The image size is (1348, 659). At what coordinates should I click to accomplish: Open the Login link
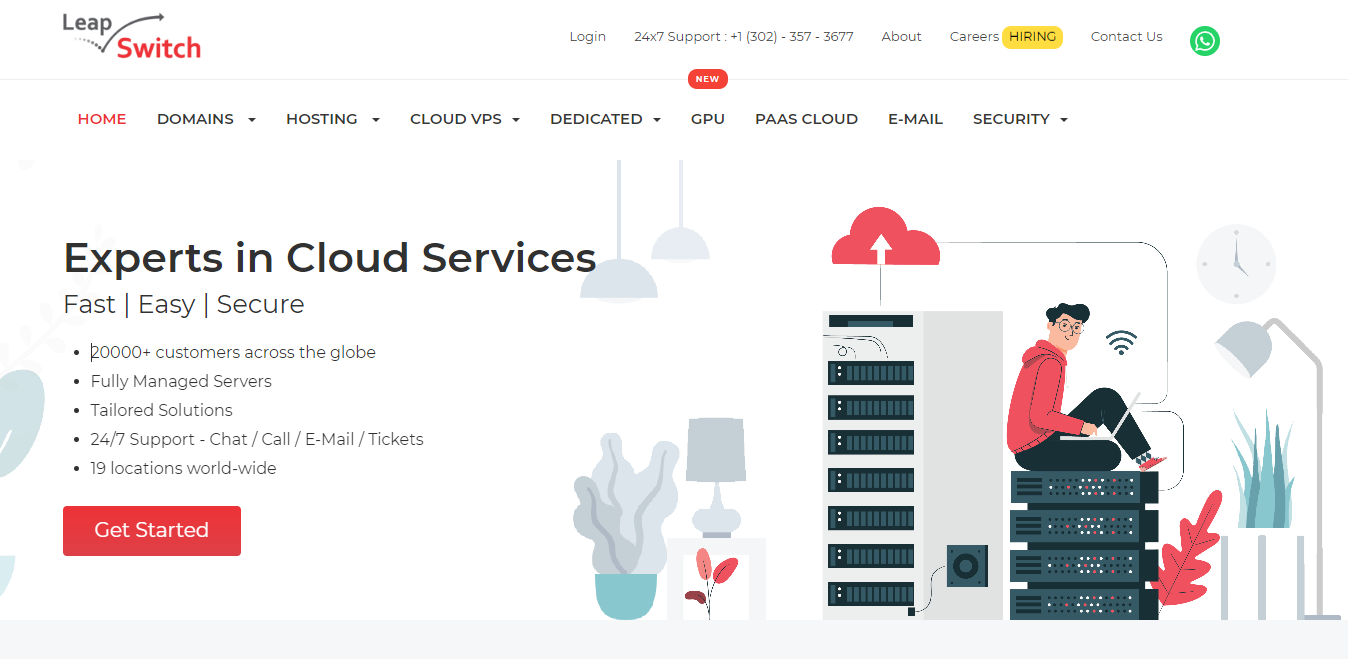click(587, 37)
